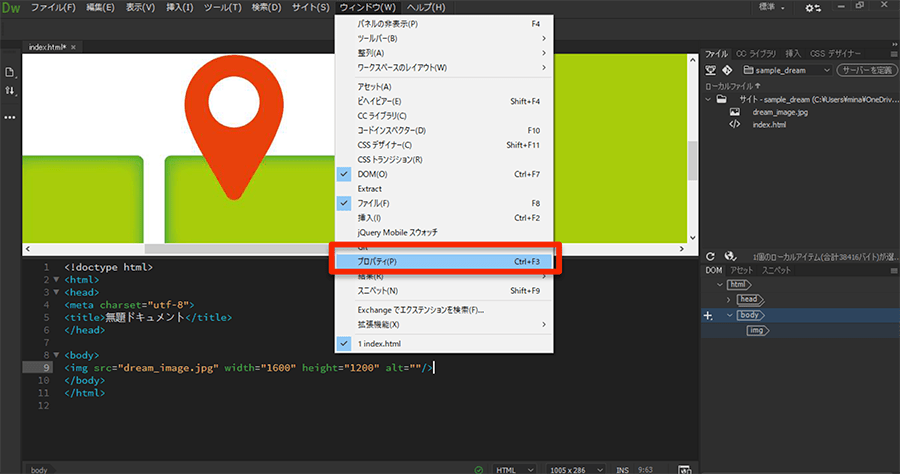This screenshot has width=900, height=474.
Task: Open the sample_dream site dropdown
Action: point(786,70)
